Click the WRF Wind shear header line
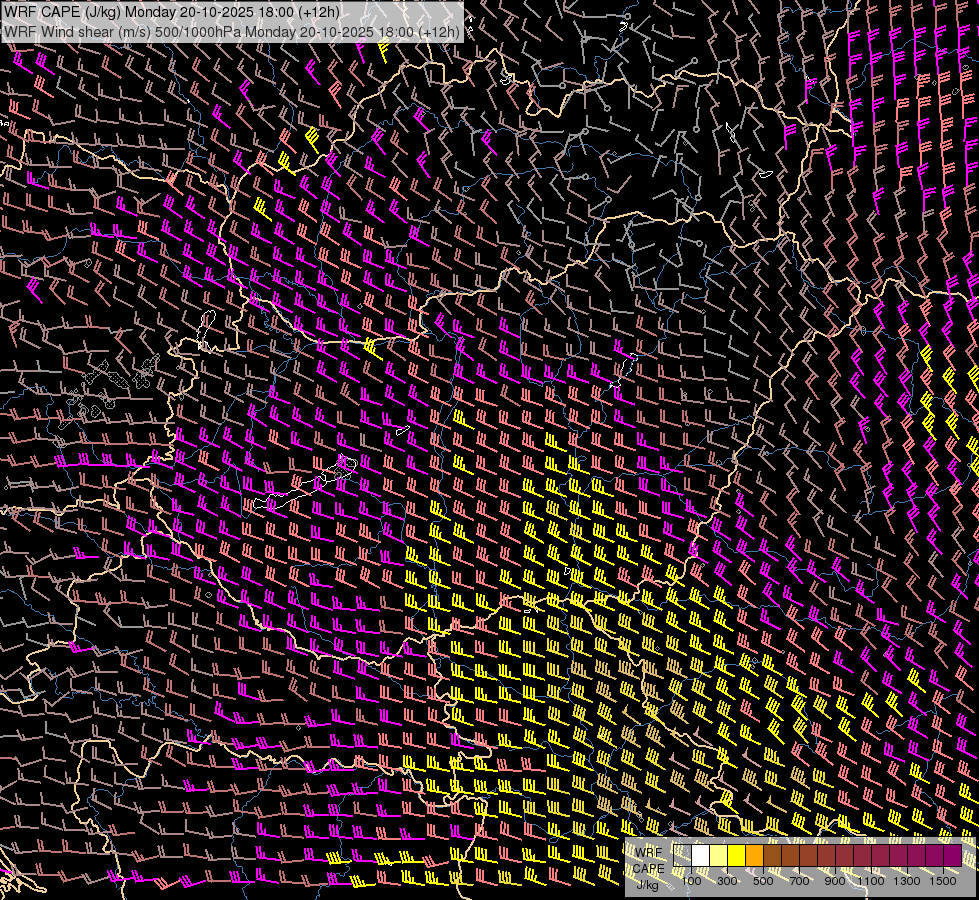Image resolution: width=979 pixels, height=900 pixels. (232, 31)
